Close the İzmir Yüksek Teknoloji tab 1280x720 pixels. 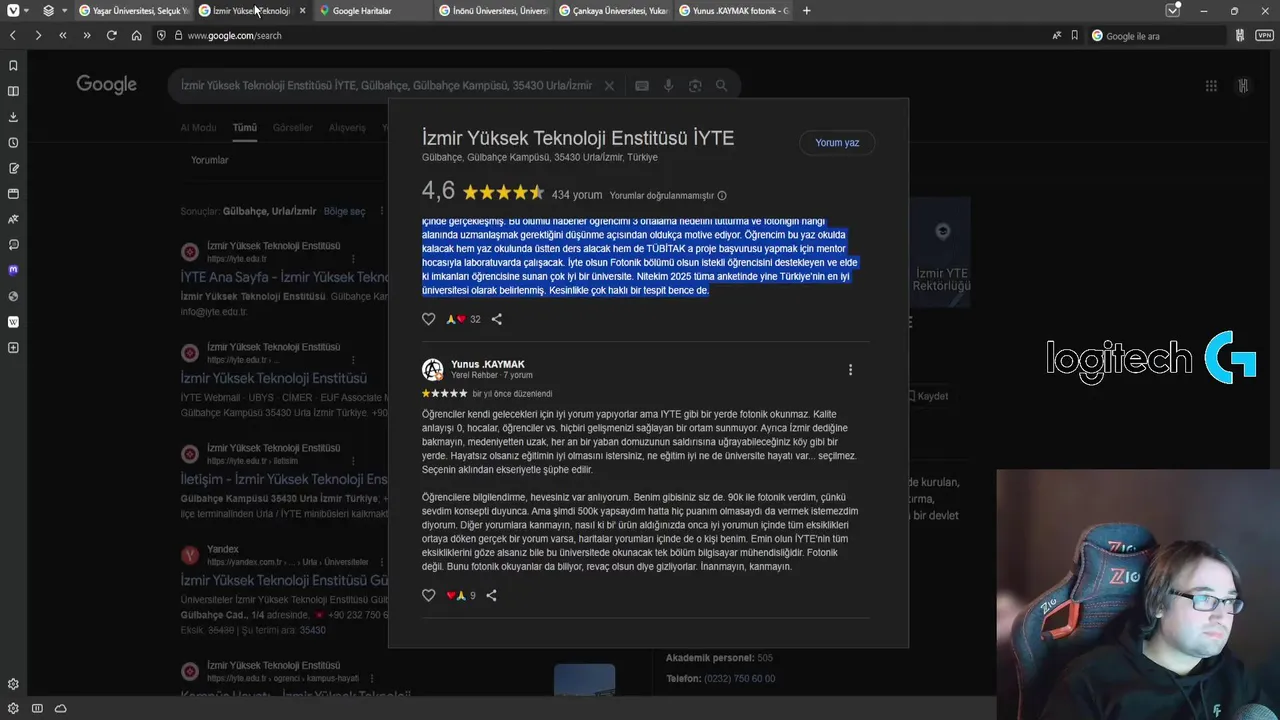coord(303,11)
